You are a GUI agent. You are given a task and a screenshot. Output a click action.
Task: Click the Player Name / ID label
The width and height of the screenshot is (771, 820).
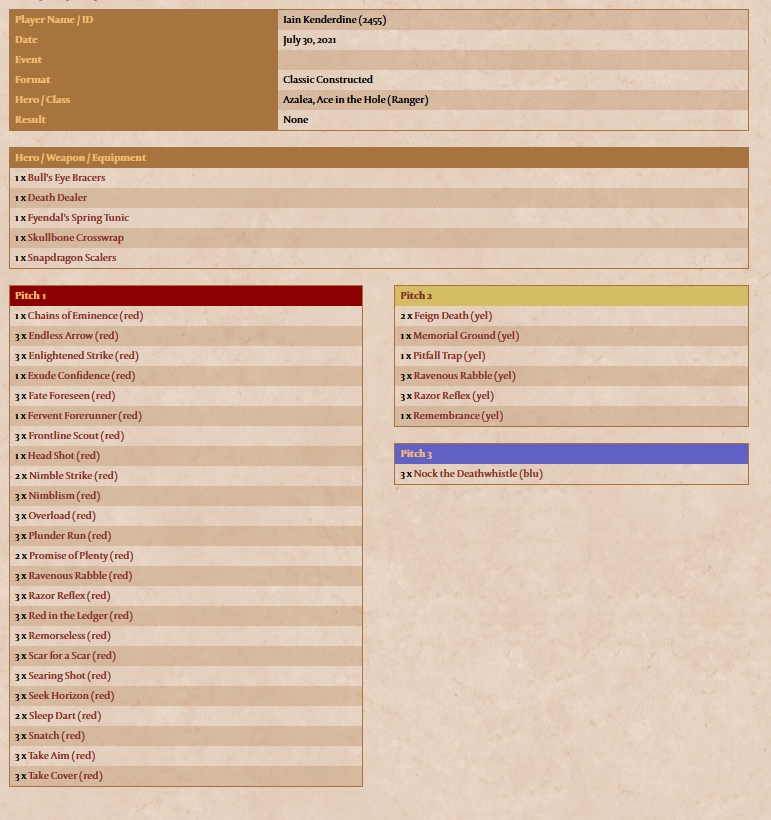pyautogui.click(x=54, y=20)
